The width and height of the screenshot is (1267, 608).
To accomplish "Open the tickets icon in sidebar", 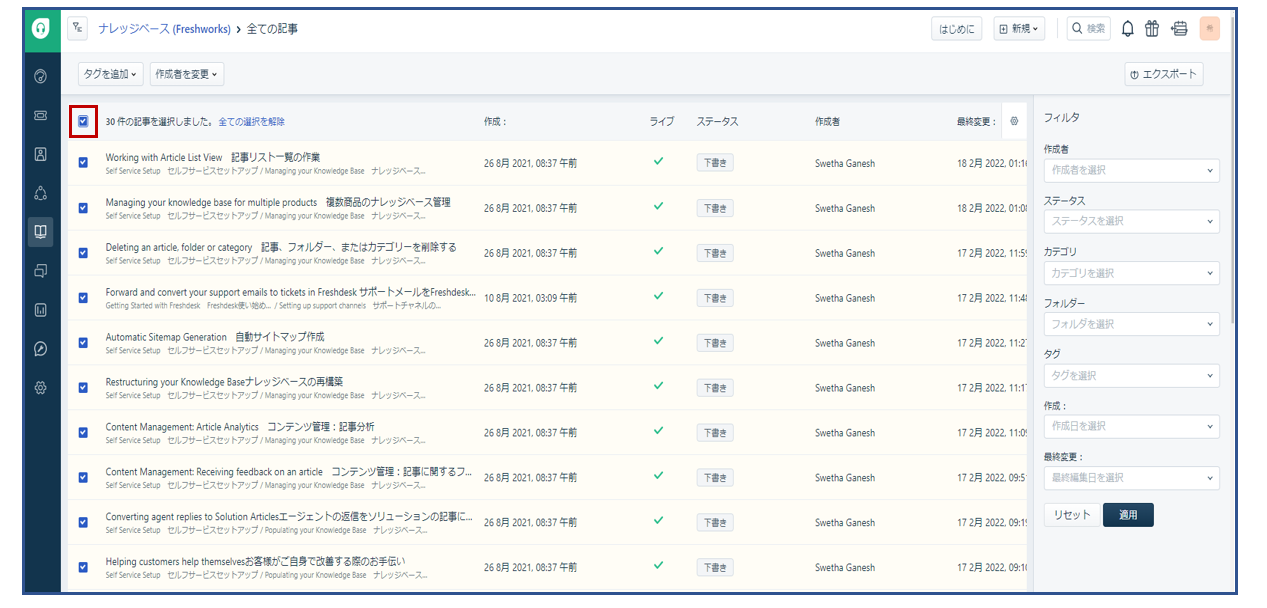I will coord(41,115).
